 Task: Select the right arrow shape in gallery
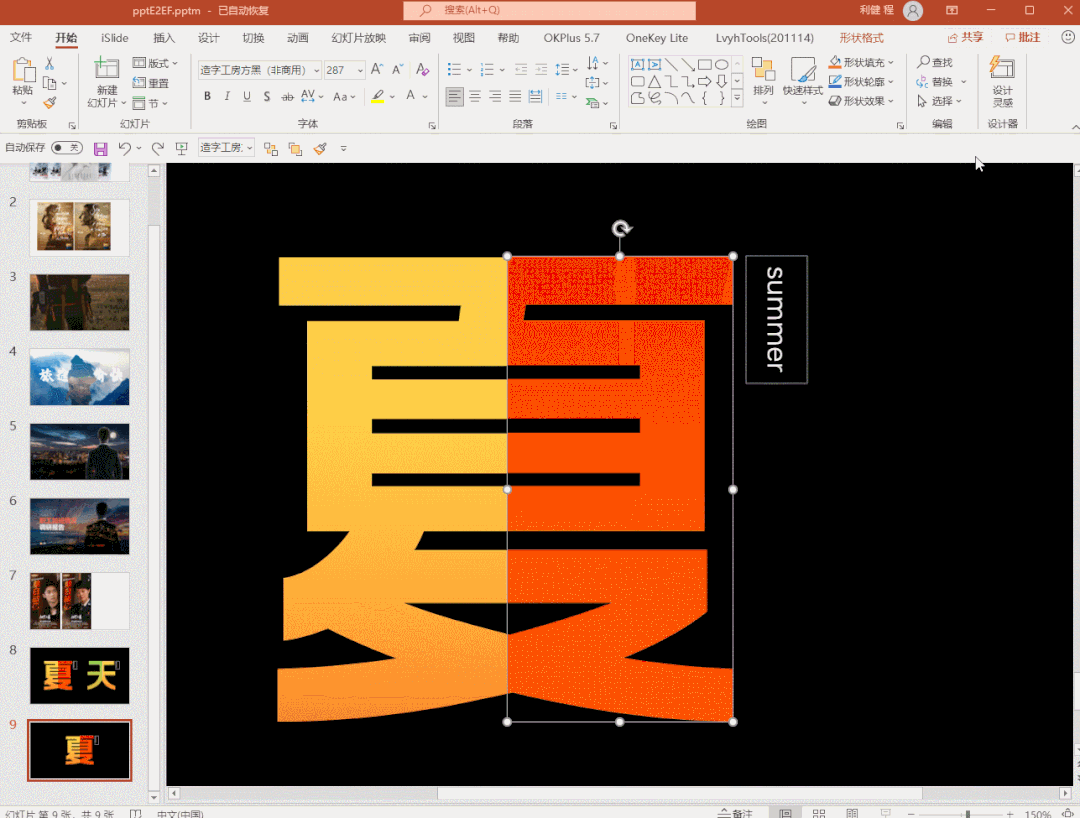(x=705, y=81)
